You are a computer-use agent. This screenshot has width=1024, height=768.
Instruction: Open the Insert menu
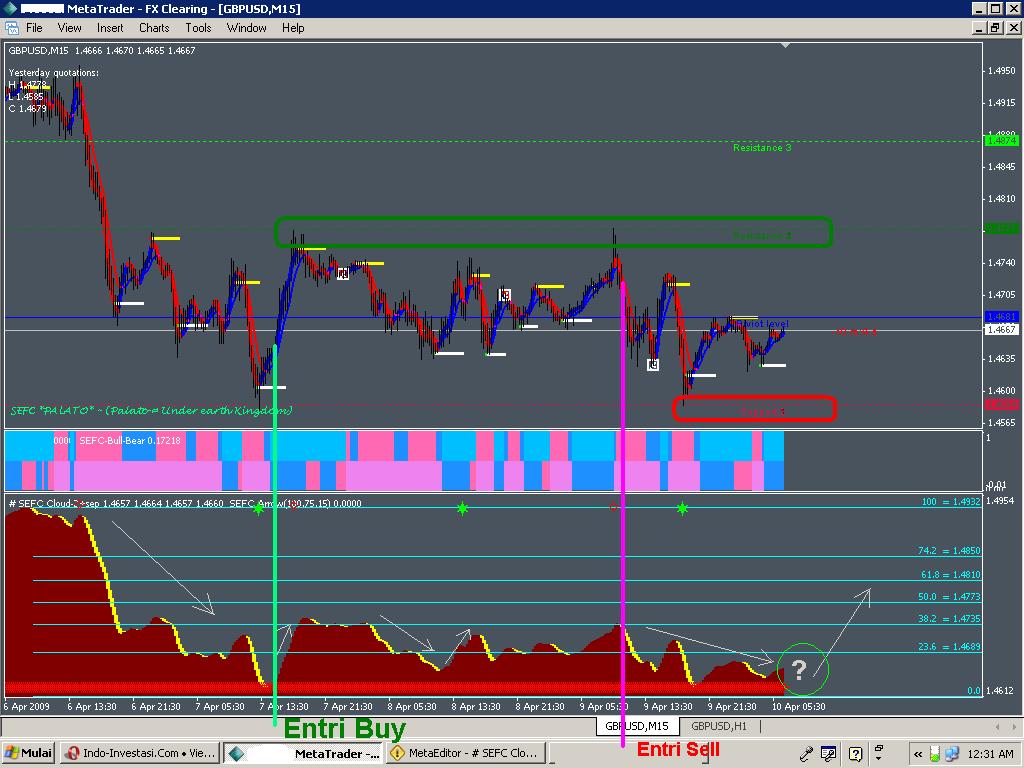[x=110, y=28]
